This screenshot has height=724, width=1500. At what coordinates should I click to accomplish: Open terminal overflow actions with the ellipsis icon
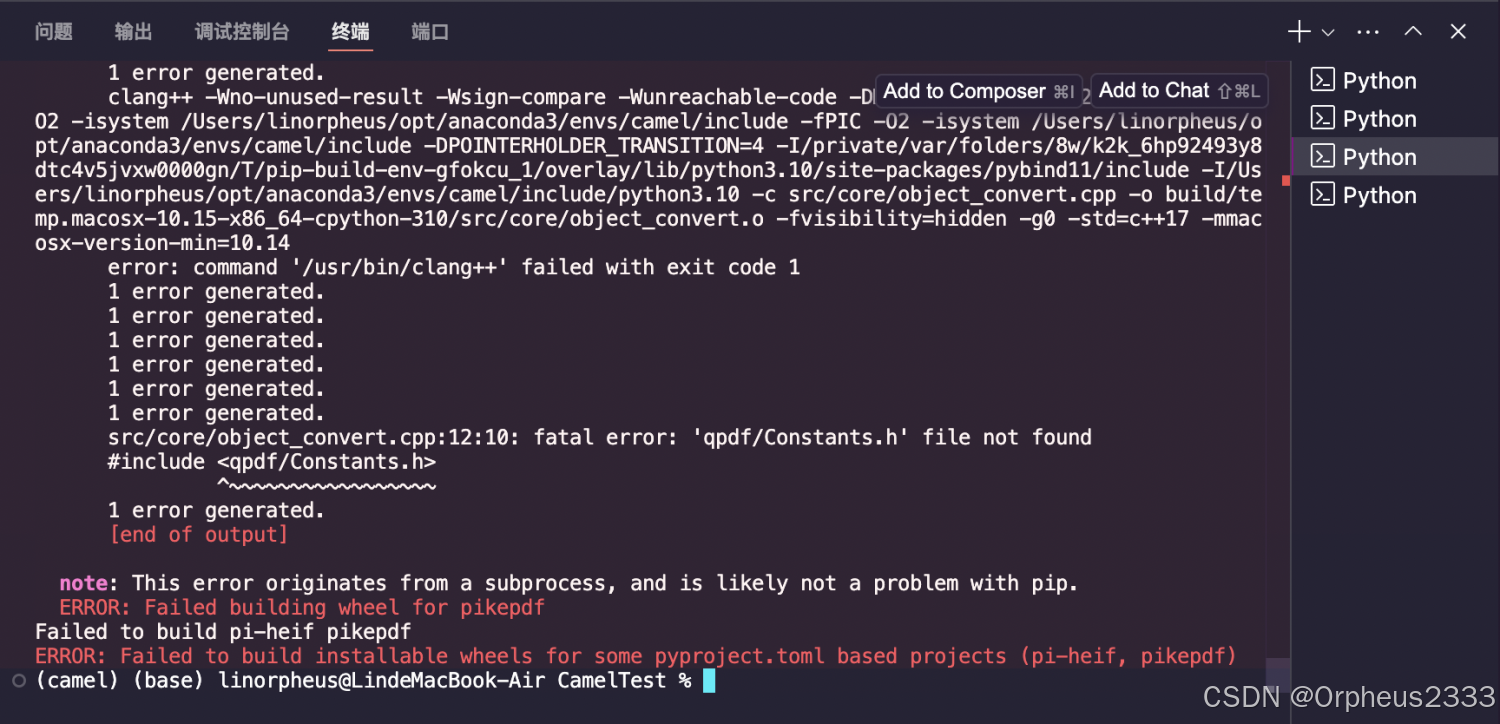tap(1368, 31)
